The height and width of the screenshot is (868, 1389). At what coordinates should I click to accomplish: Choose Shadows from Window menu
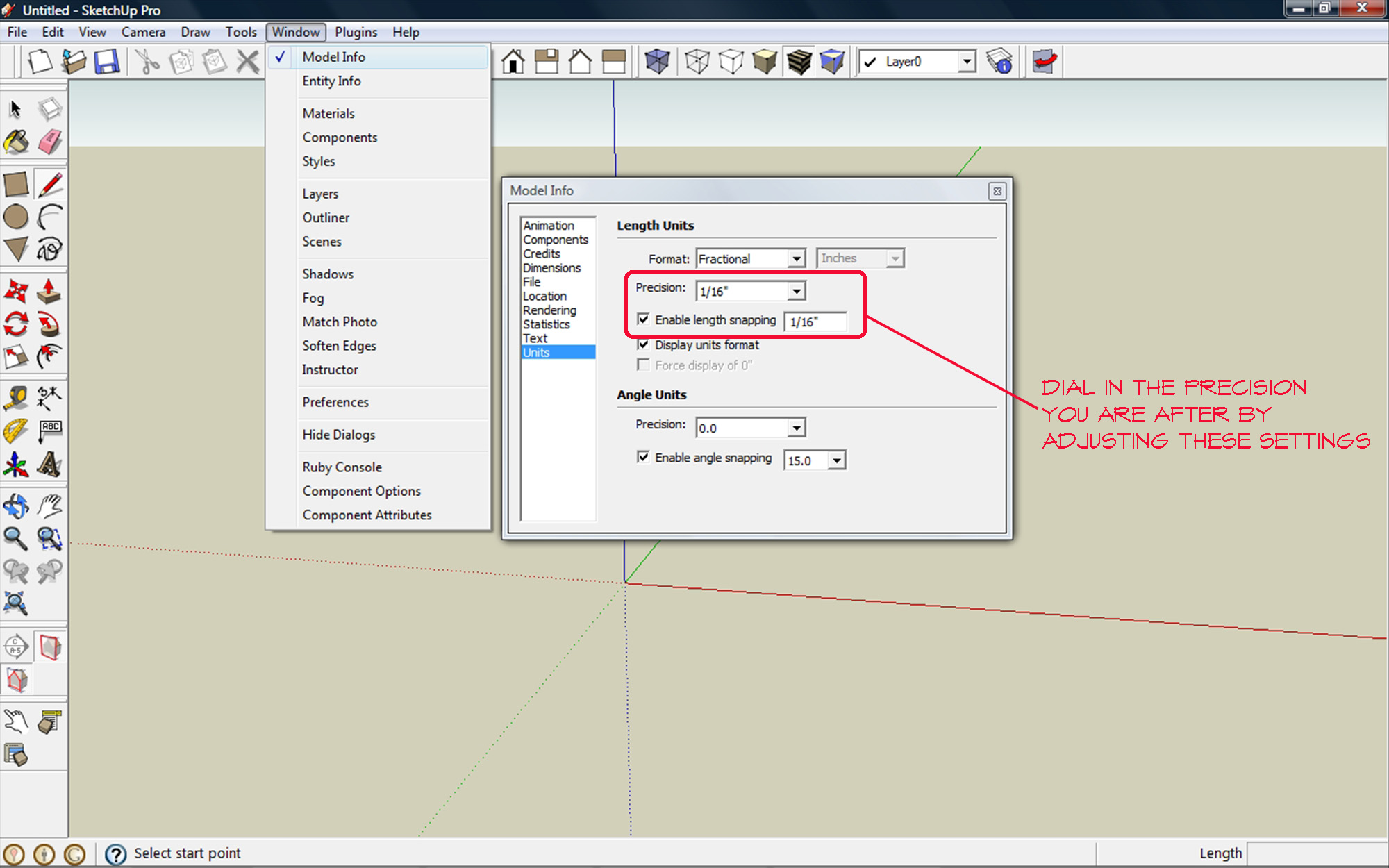coord(379,274)
